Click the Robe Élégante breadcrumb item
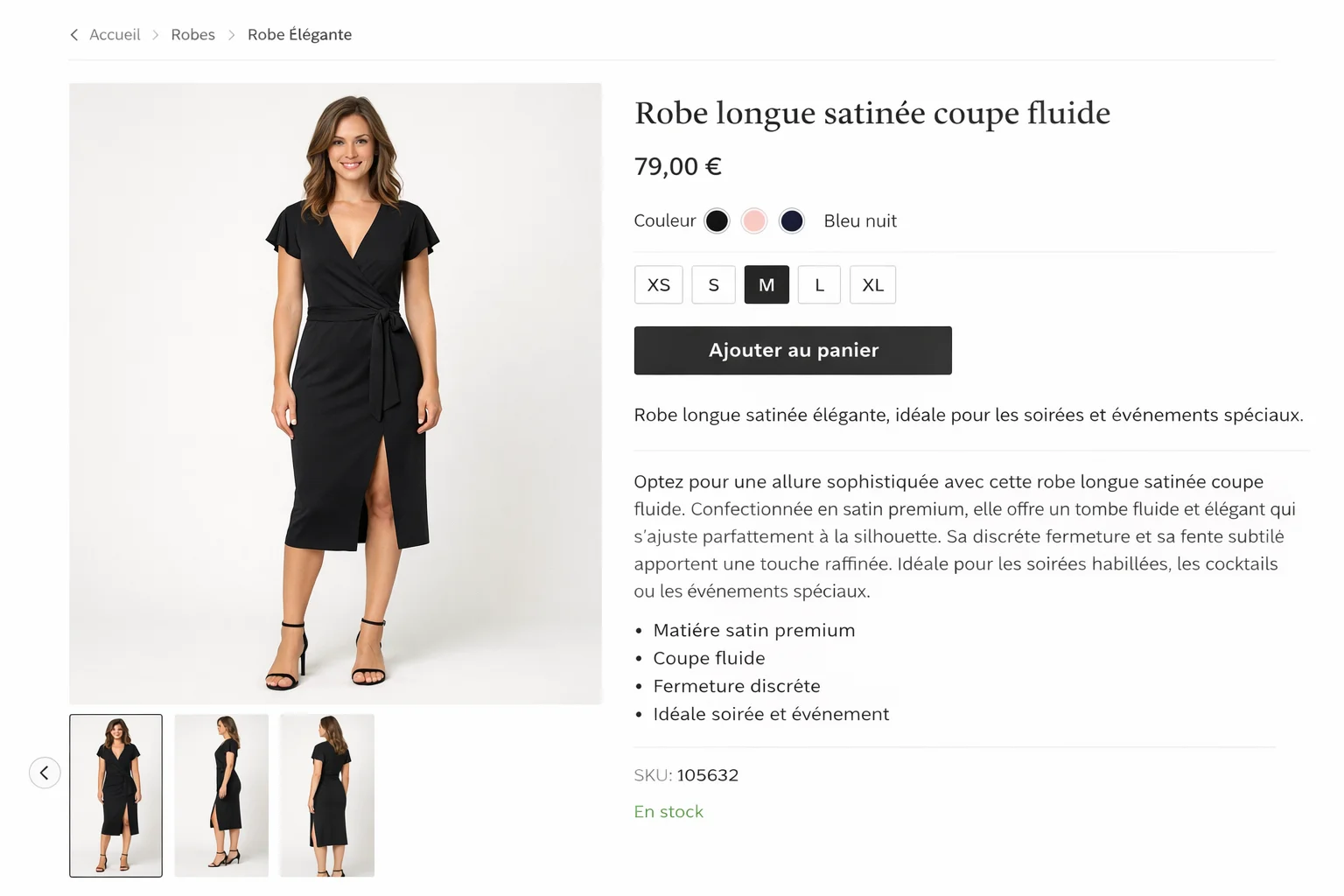Viewport: 1344px width, 896px height. pyautogui.click(x=299, y=34)
